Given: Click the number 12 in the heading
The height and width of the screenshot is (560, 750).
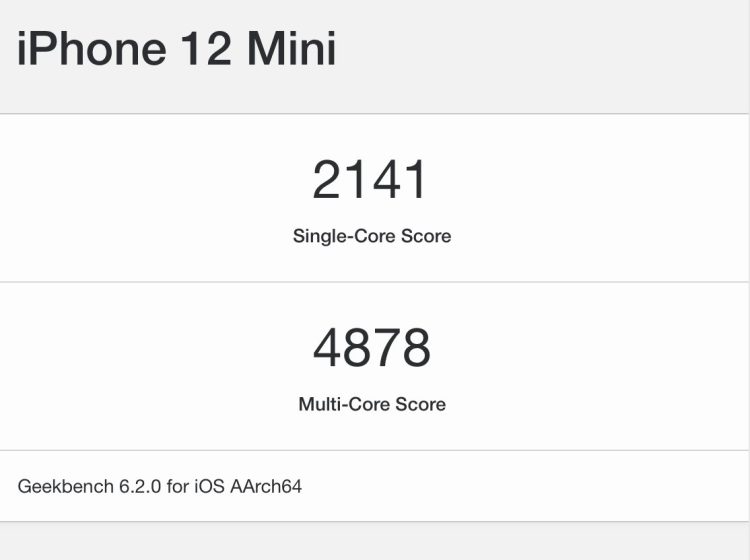Looking at the screenshot, I should pos(207,49).
